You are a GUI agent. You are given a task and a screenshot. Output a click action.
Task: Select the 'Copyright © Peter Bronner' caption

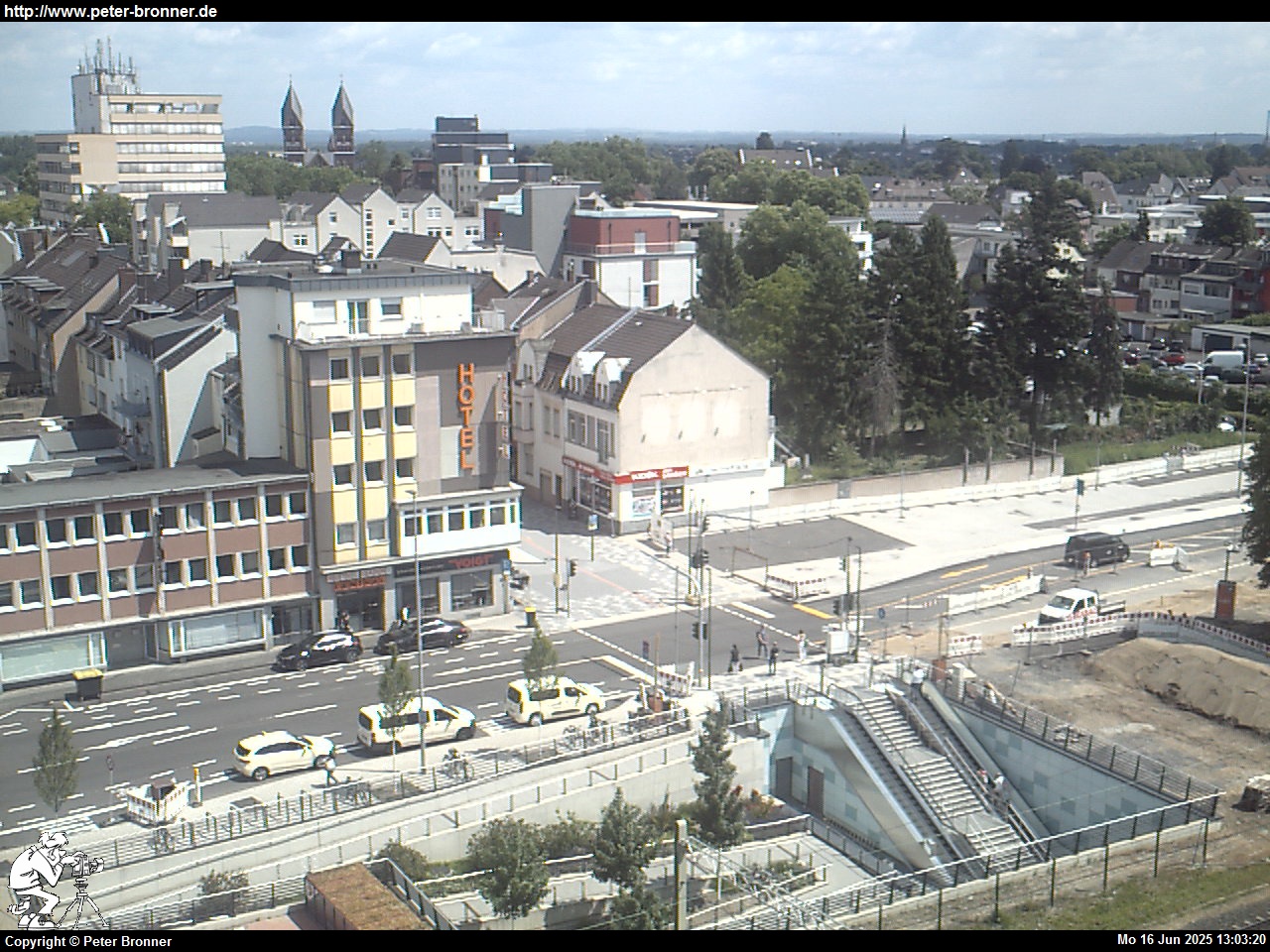(x=88, y=941)
